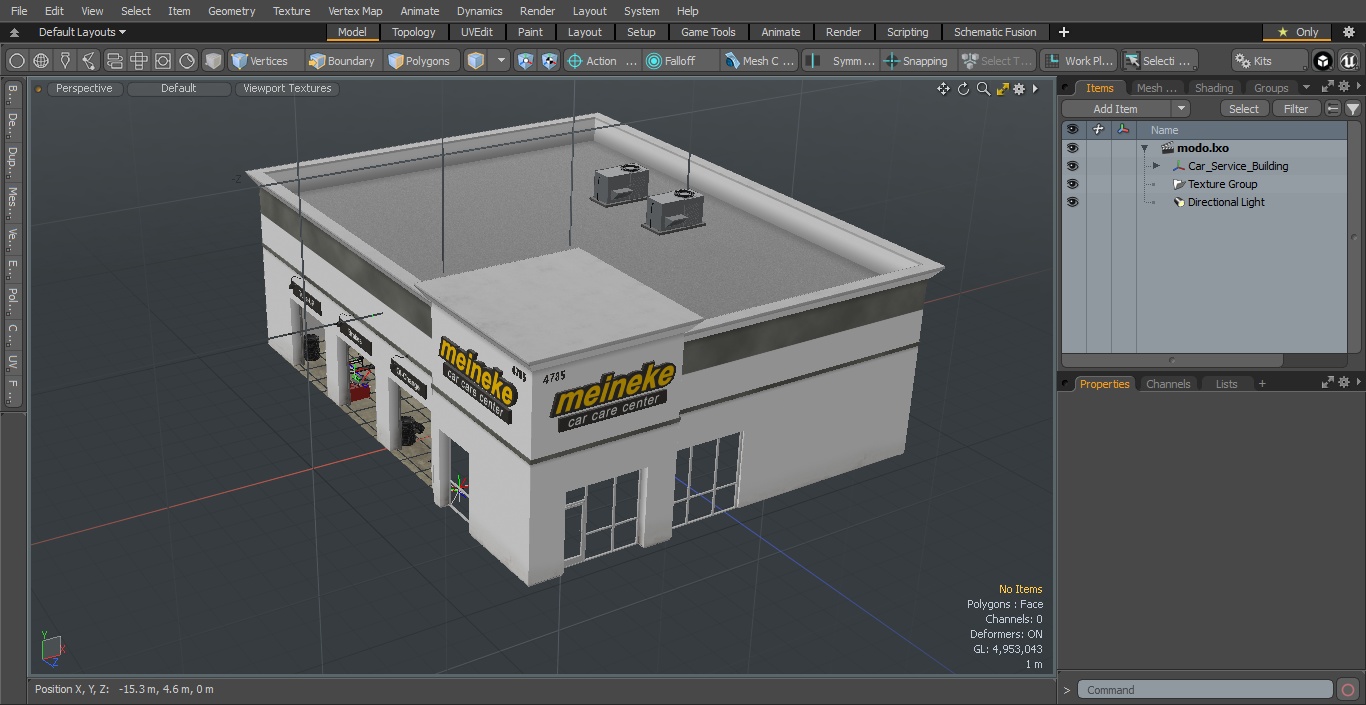Click the shaded cube icon beside Vertices

tap(213, 61)
